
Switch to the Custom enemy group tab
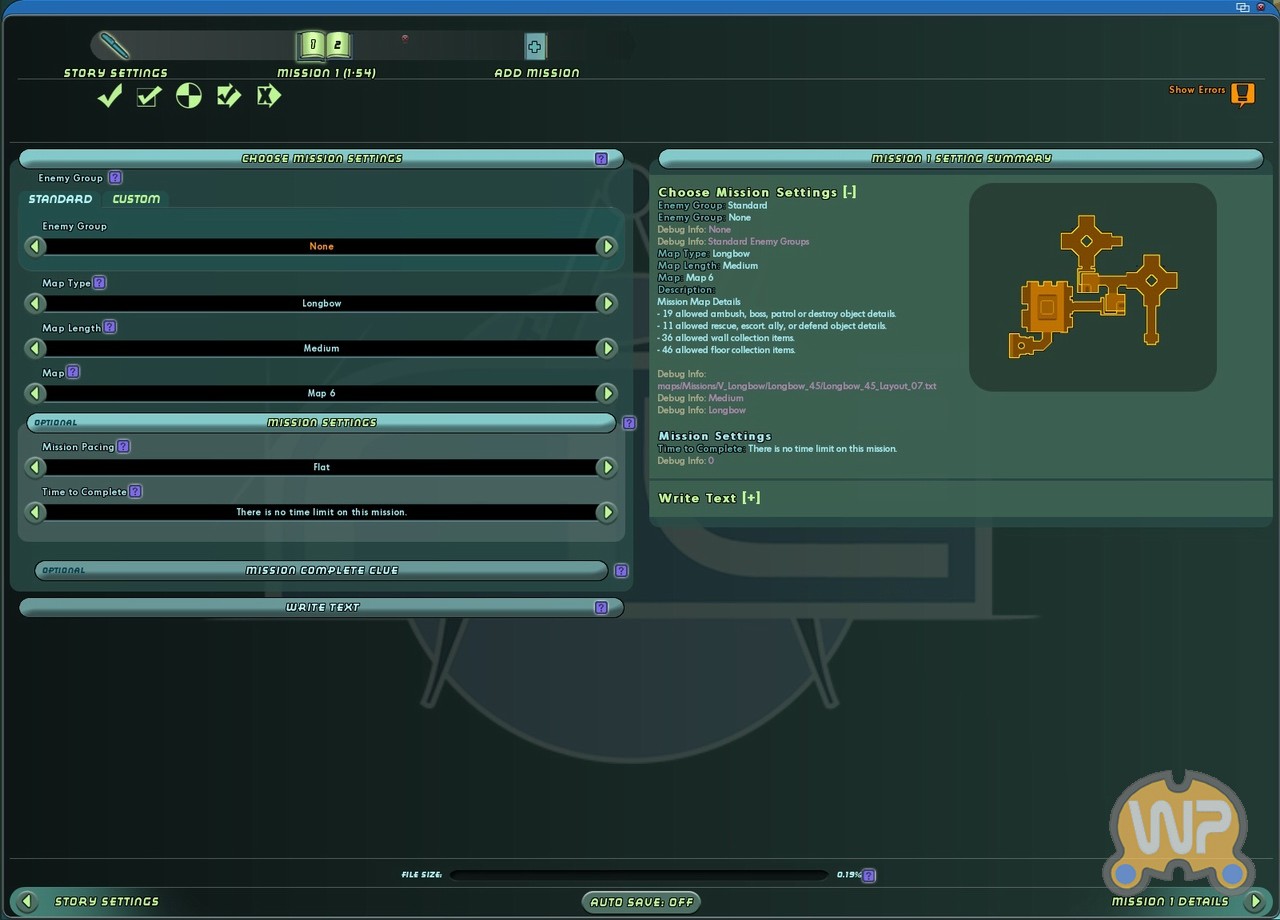pyautogui.click(x=136, y=199)
